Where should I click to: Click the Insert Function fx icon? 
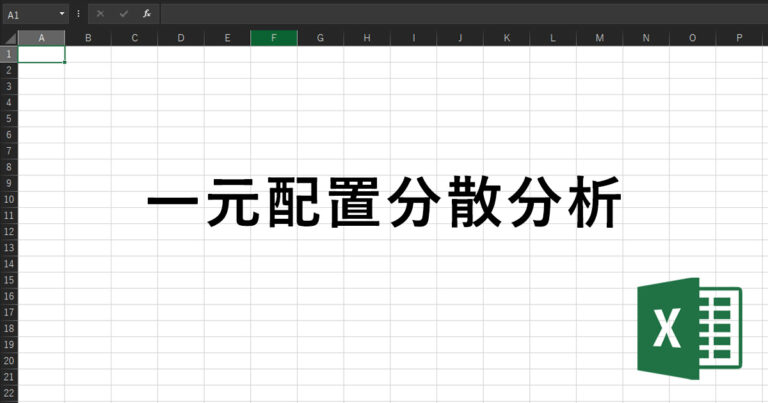(146, 14)
